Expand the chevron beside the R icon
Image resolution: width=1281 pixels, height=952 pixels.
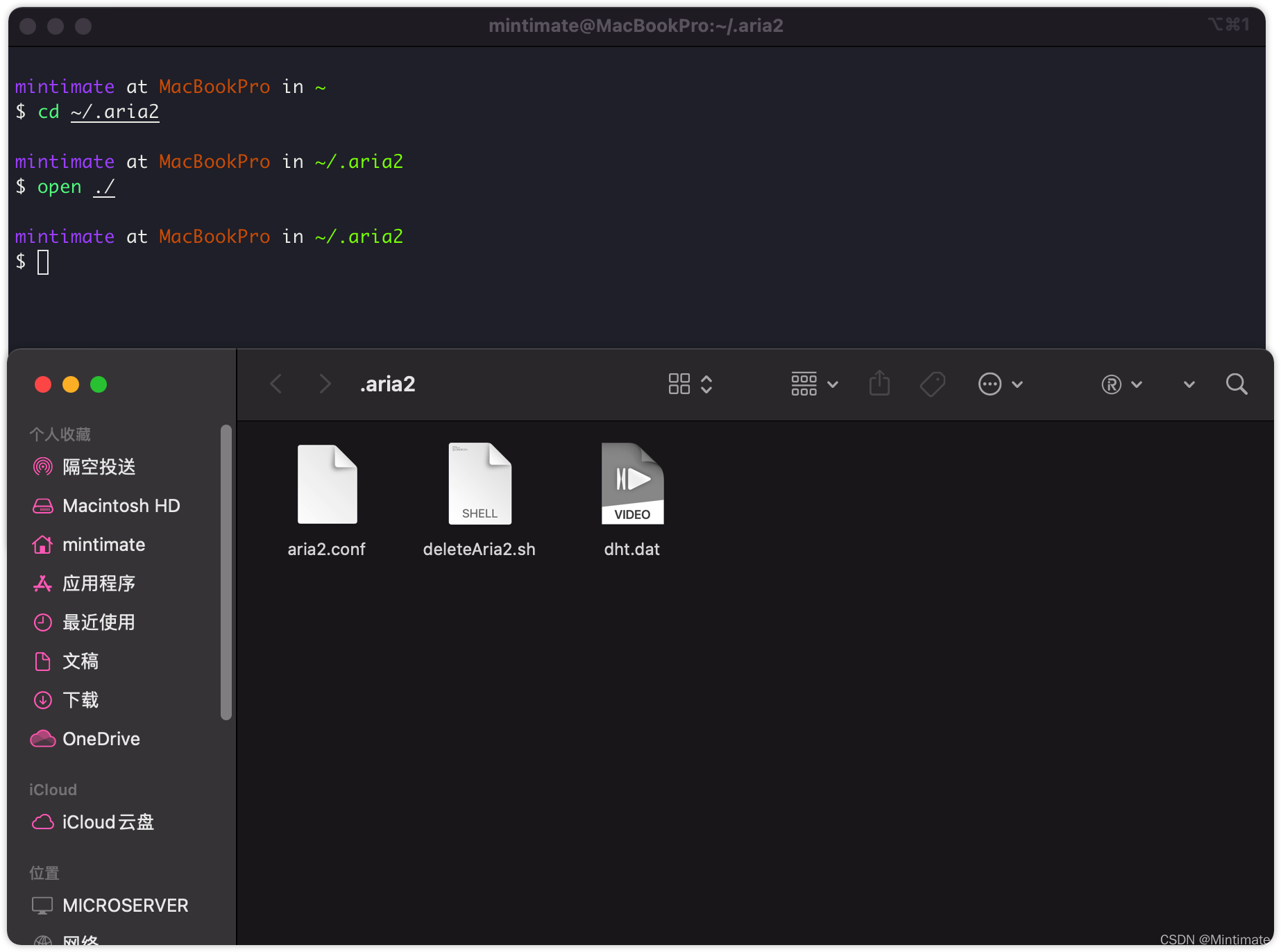(x=1137, y=384)
